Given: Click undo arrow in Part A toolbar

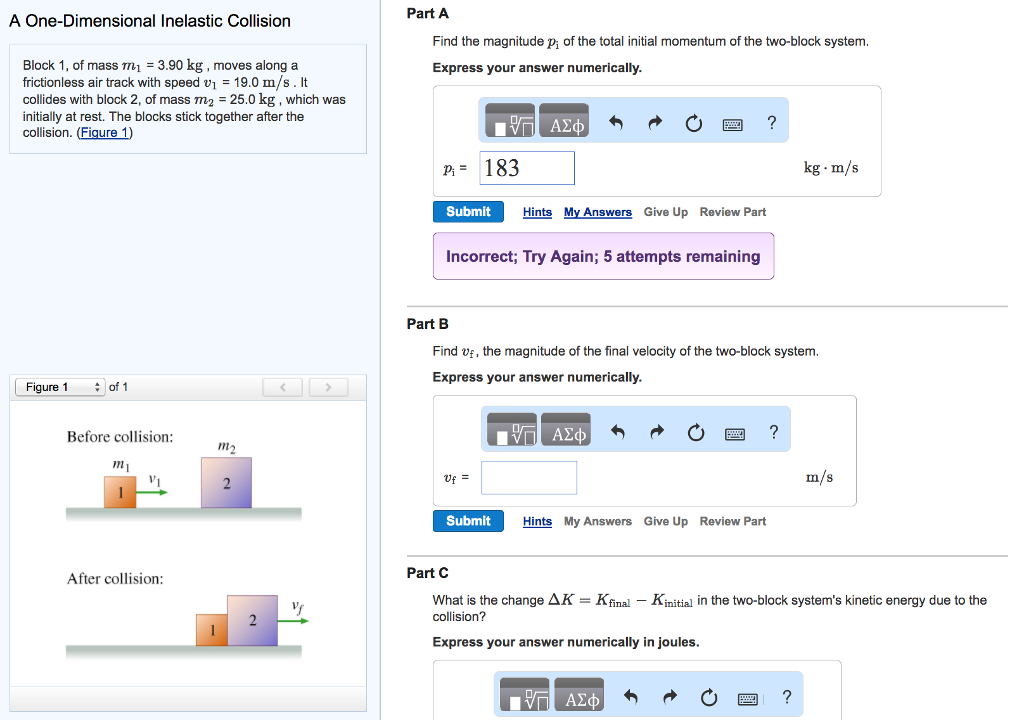Looking at the screenshot, I should point(616,123).
